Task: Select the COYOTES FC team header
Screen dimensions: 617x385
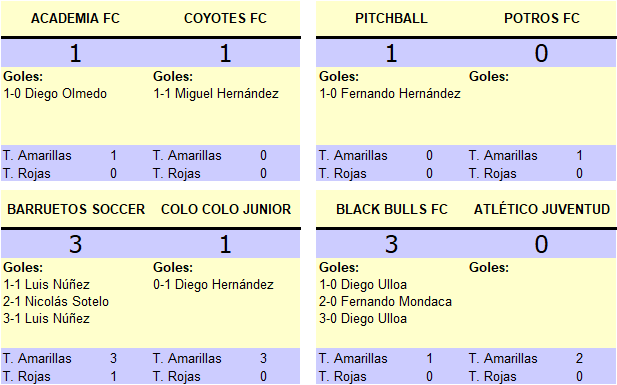Action: coord(225,18)
